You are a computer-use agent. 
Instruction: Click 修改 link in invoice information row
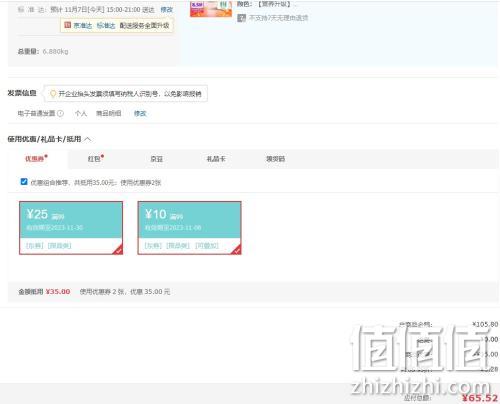tap(140, 113)
